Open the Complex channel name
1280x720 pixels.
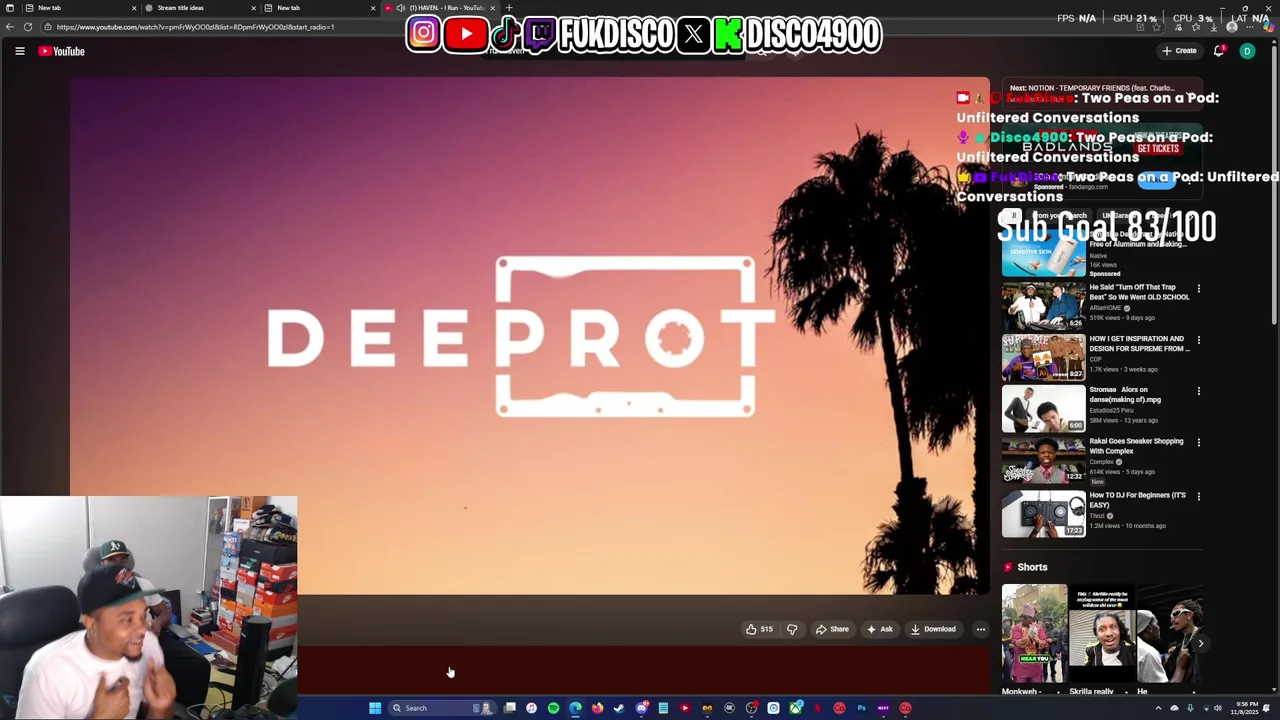click(1101, 462)
